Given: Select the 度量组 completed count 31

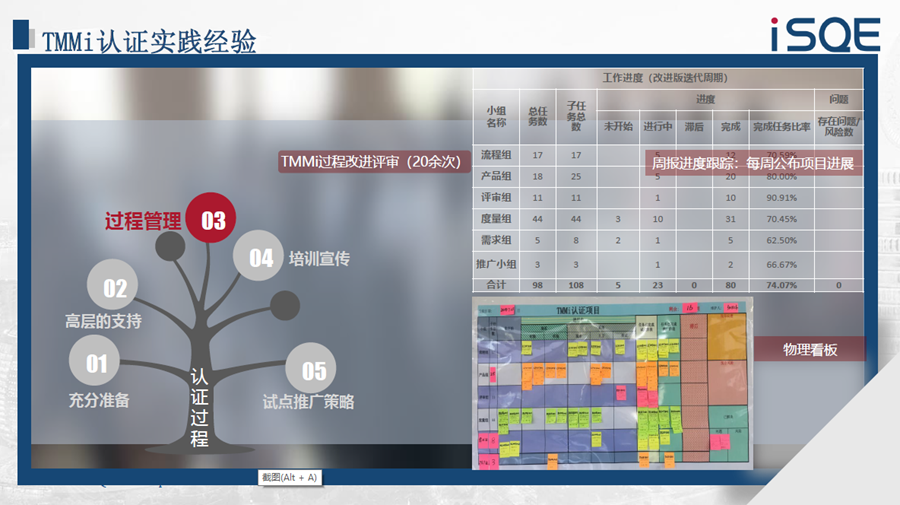Looking at the screenshot, I should (x=730, y=219).
